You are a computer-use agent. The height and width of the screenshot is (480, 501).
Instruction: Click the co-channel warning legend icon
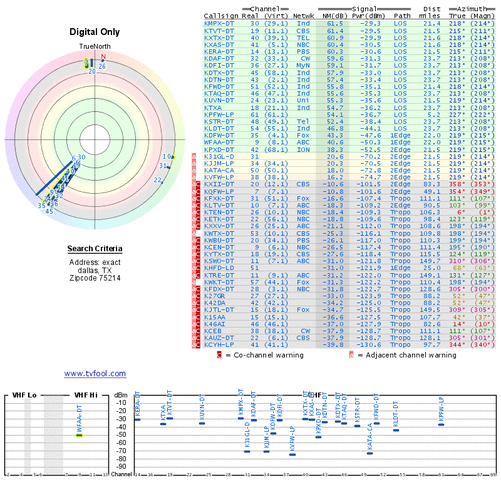click(219, 355)
